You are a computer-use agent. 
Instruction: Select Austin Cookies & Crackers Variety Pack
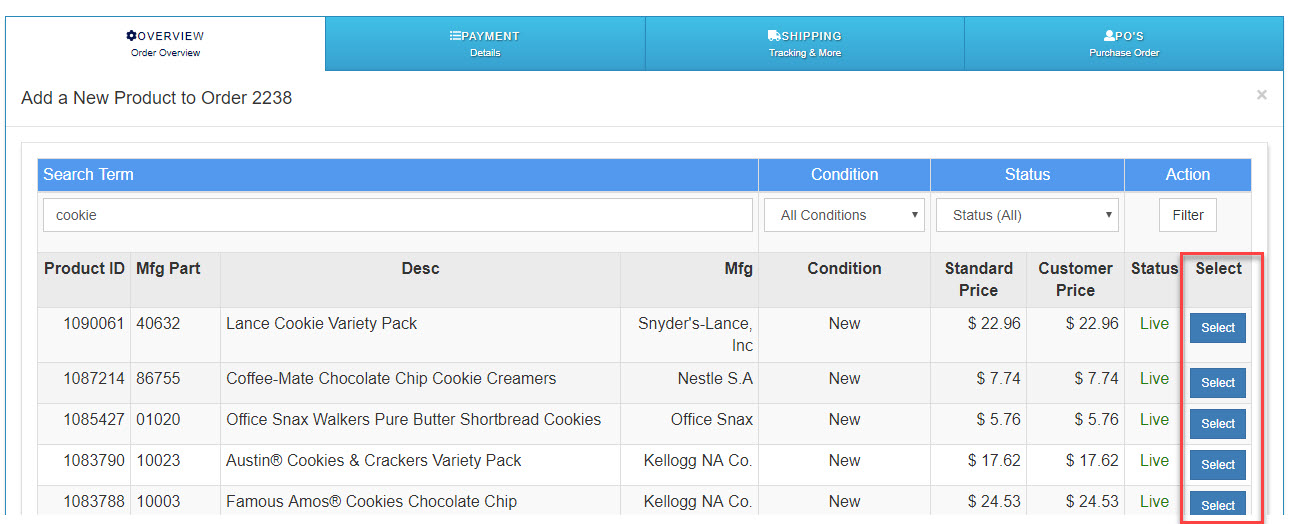(1217, 465)
